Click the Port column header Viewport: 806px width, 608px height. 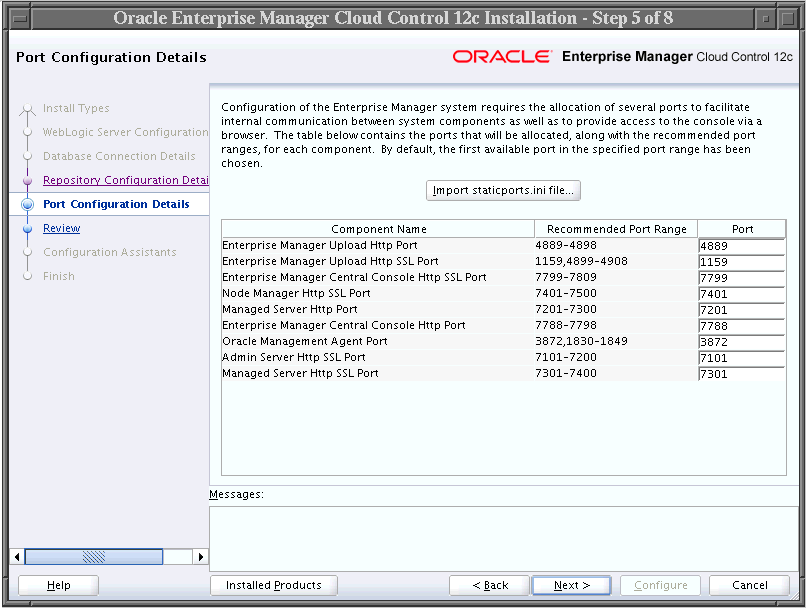(x=742, y=229)
